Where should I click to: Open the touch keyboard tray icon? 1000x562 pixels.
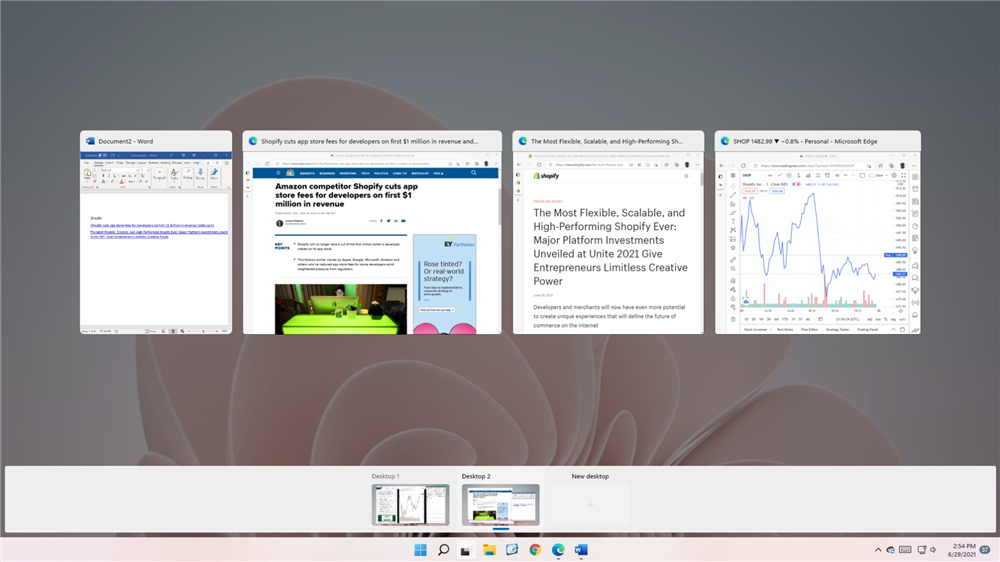pyautogui.click(x=905, y=550)
